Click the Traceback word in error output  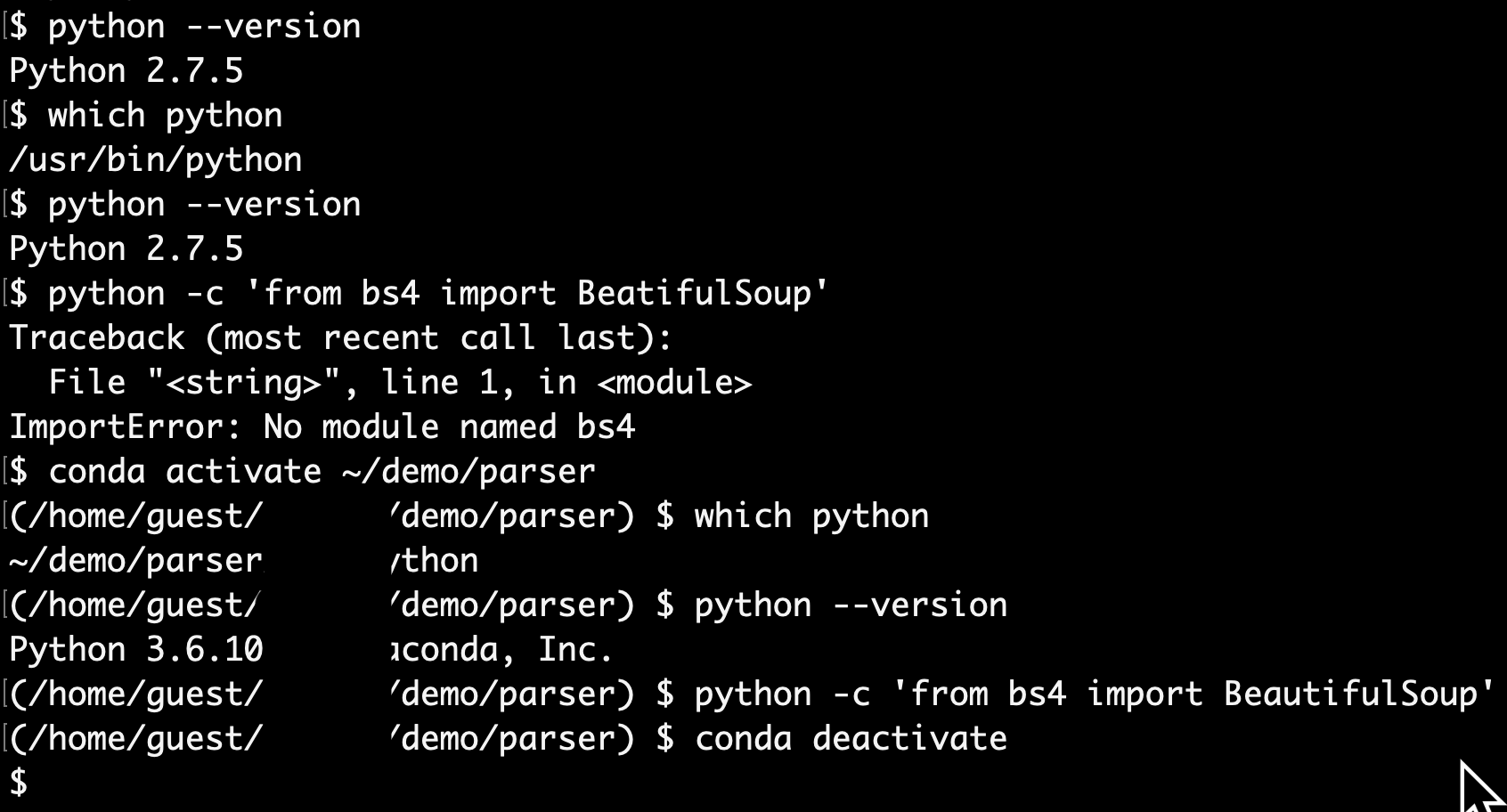pos(97,338)
